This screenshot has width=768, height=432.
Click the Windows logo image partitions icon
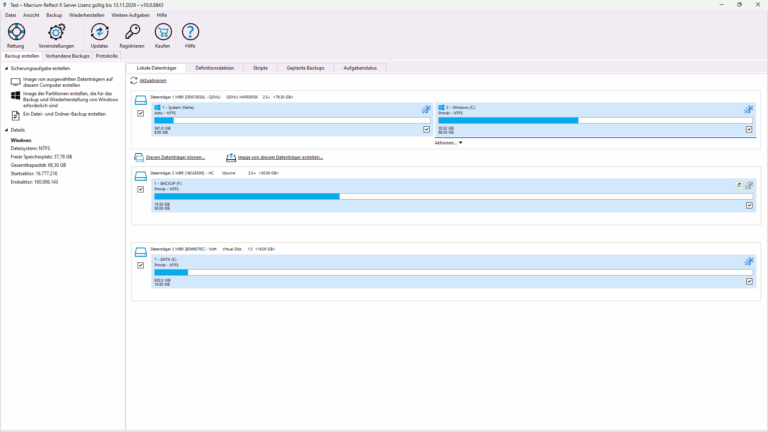(16, 96)
